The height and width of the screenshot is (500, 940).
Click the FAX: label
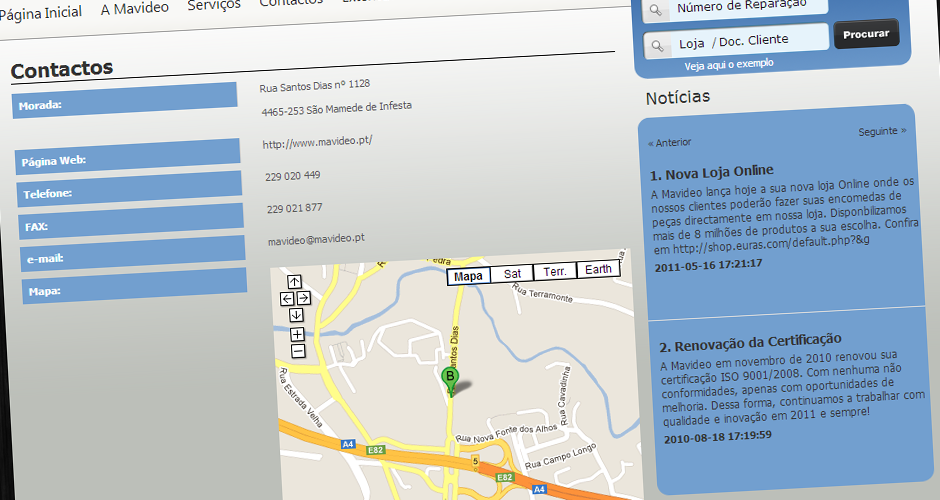36,227
